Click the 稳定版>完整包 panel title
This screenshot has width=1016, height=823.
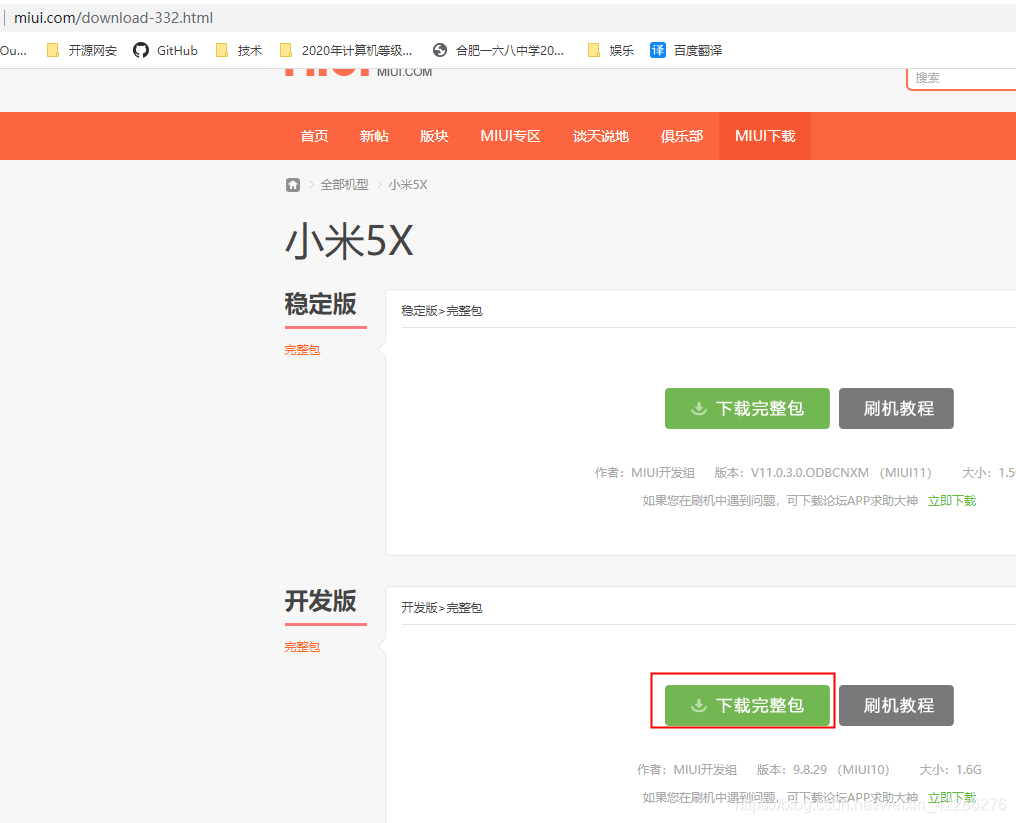pos(441,311)
